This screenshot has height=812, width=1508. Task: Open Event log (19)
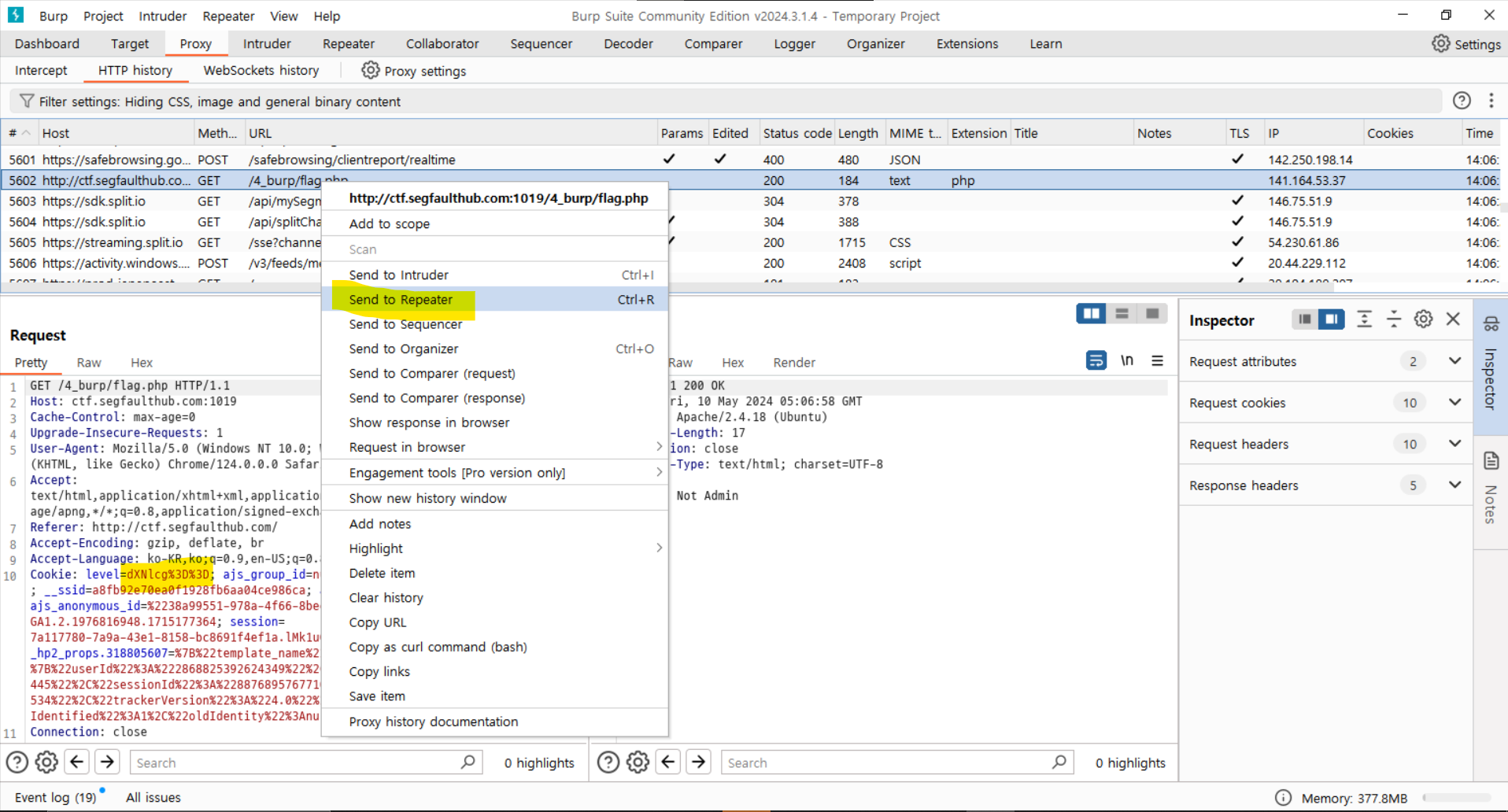tap(55, 797)
